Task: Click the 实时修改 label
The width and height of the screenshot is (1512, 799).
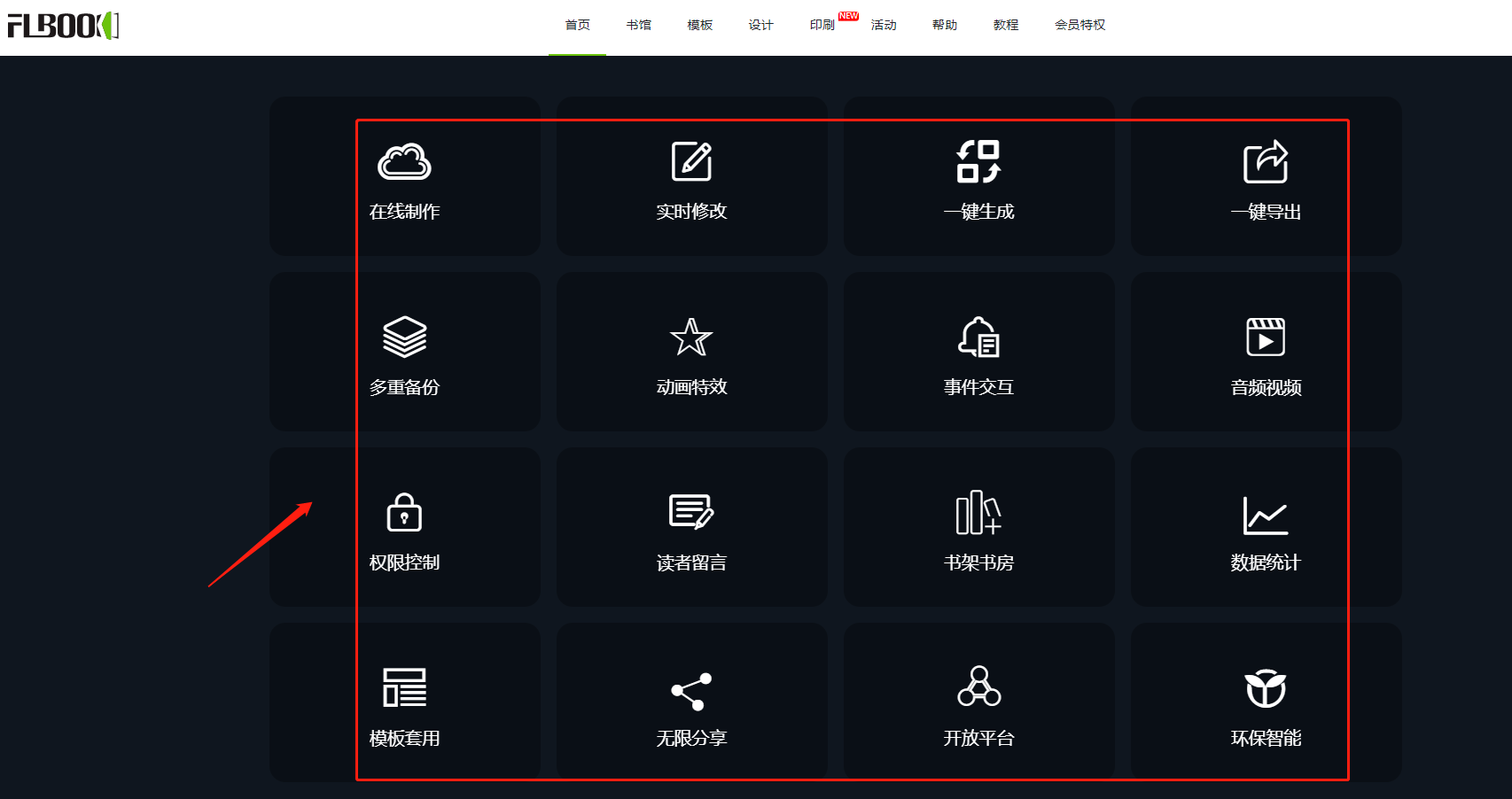Action: (x=691, y=212)
